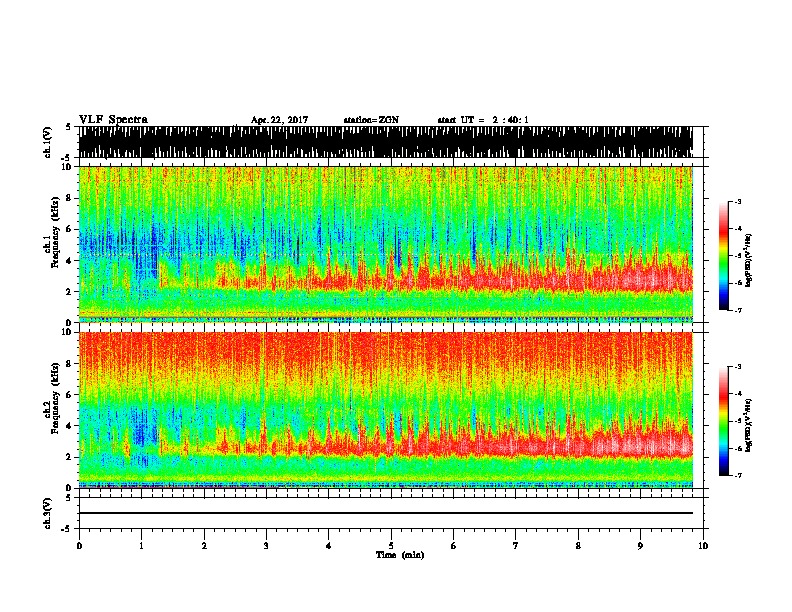Click the ch.3 flat line trace
Screen dimensions: 792x612
(x=385, y=513)
